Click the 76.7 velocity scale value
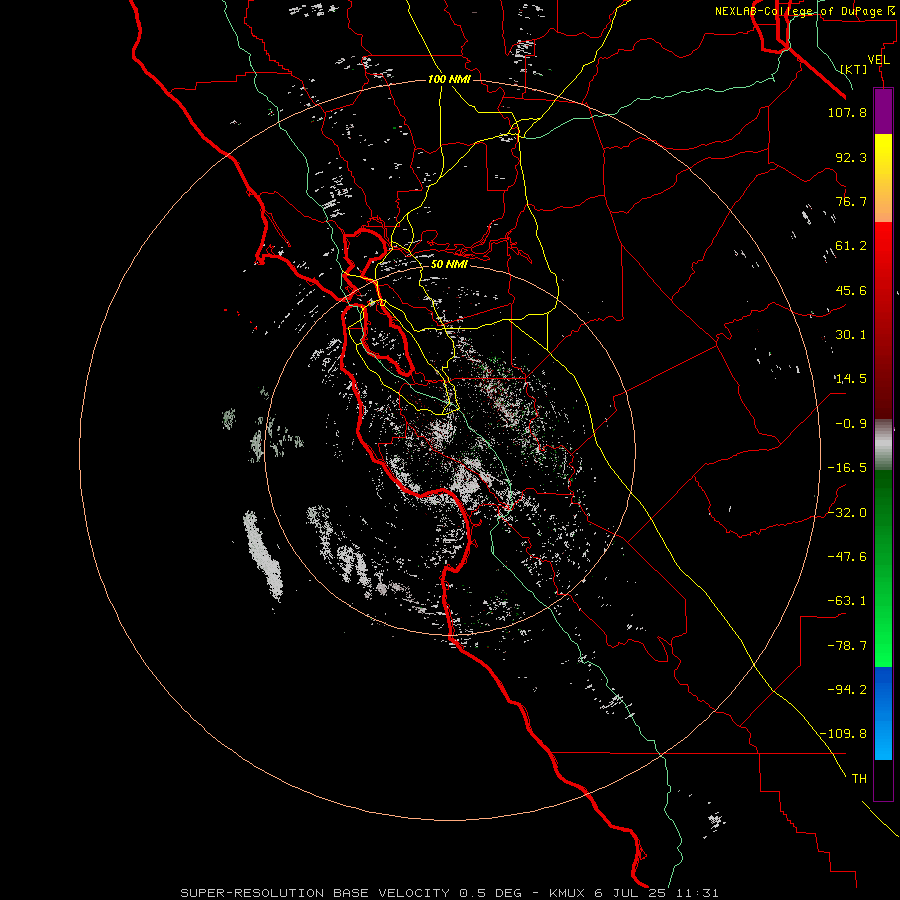 tap(851, 201)
